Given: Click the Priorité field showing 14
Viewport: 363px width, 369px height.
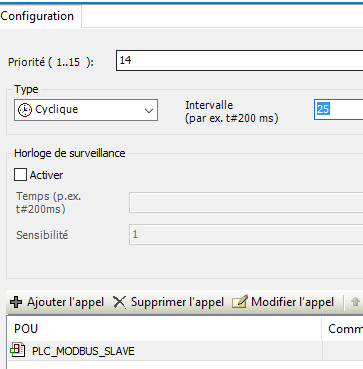Looking at the screenshot, I should click(x=239, y=60).
